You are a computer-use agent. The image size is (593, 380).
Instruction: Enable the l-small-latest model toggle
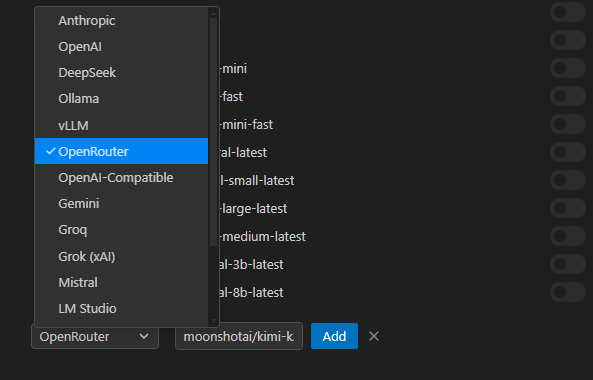(x=568, y=180)
